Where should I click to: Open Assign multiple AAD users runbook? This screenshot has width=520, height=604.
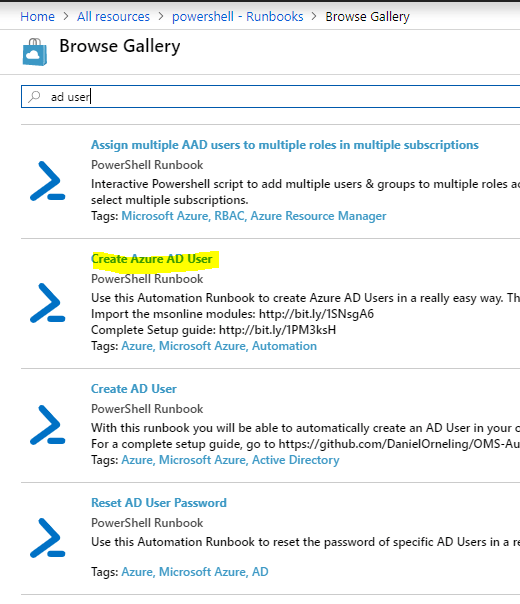(285, 145)
